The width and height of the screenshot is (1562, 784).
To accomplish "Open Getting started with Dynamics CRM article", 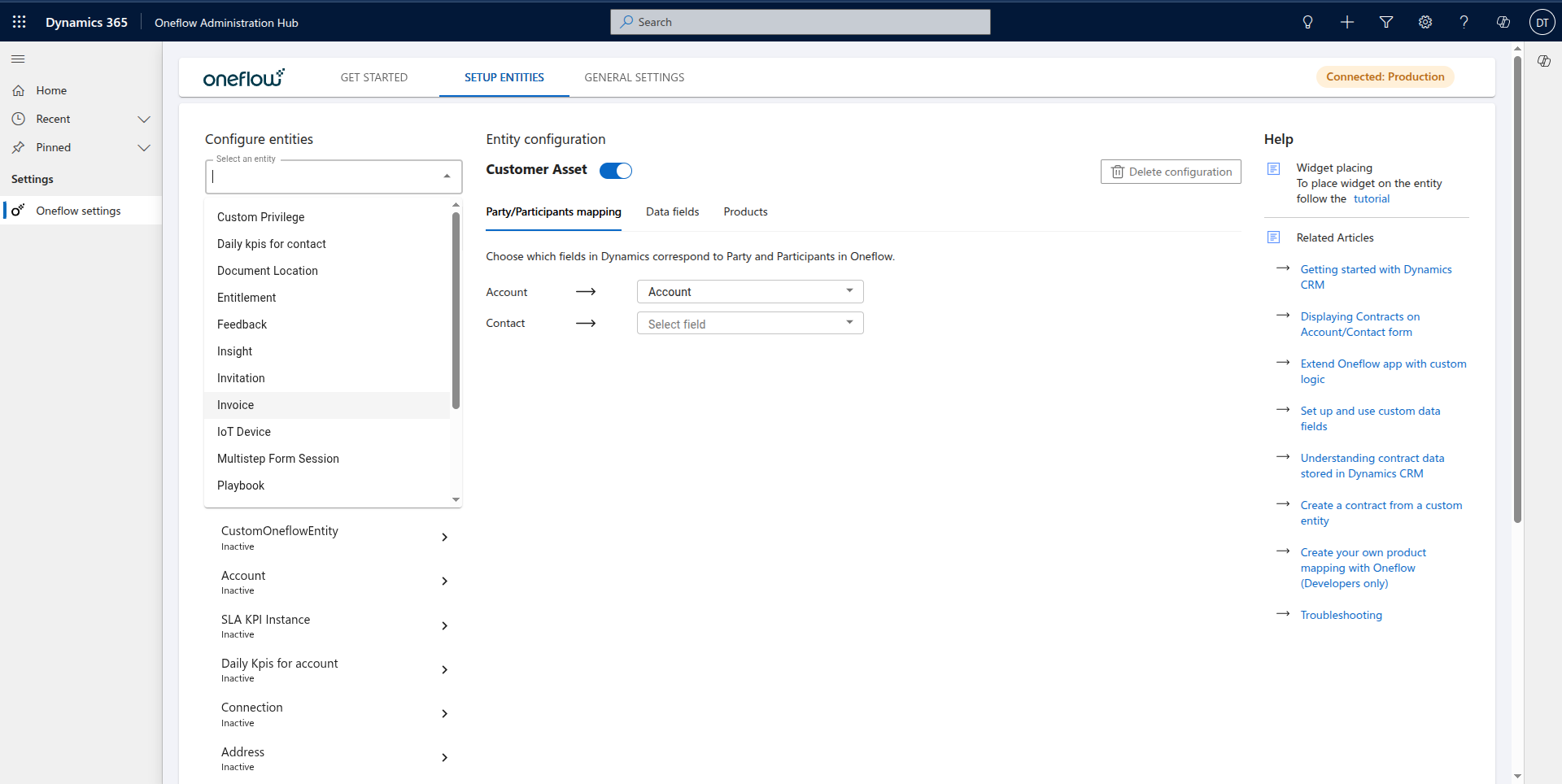I will (1376, 277).
